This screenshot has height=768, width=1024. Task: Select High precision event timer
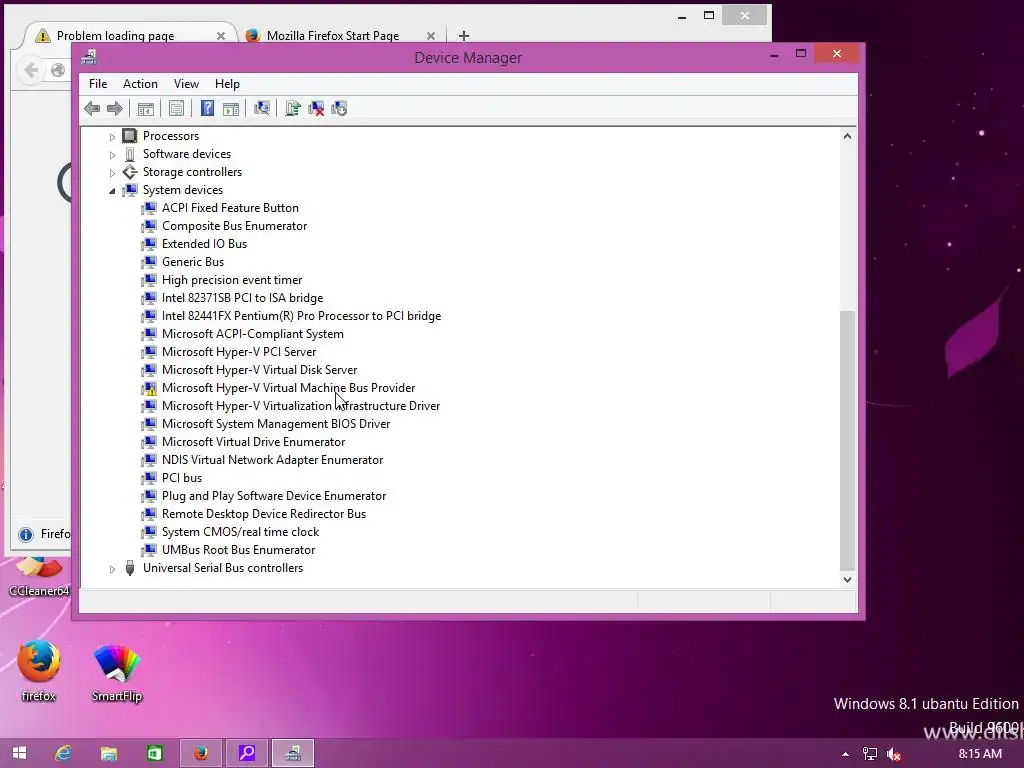click(232, 280)
